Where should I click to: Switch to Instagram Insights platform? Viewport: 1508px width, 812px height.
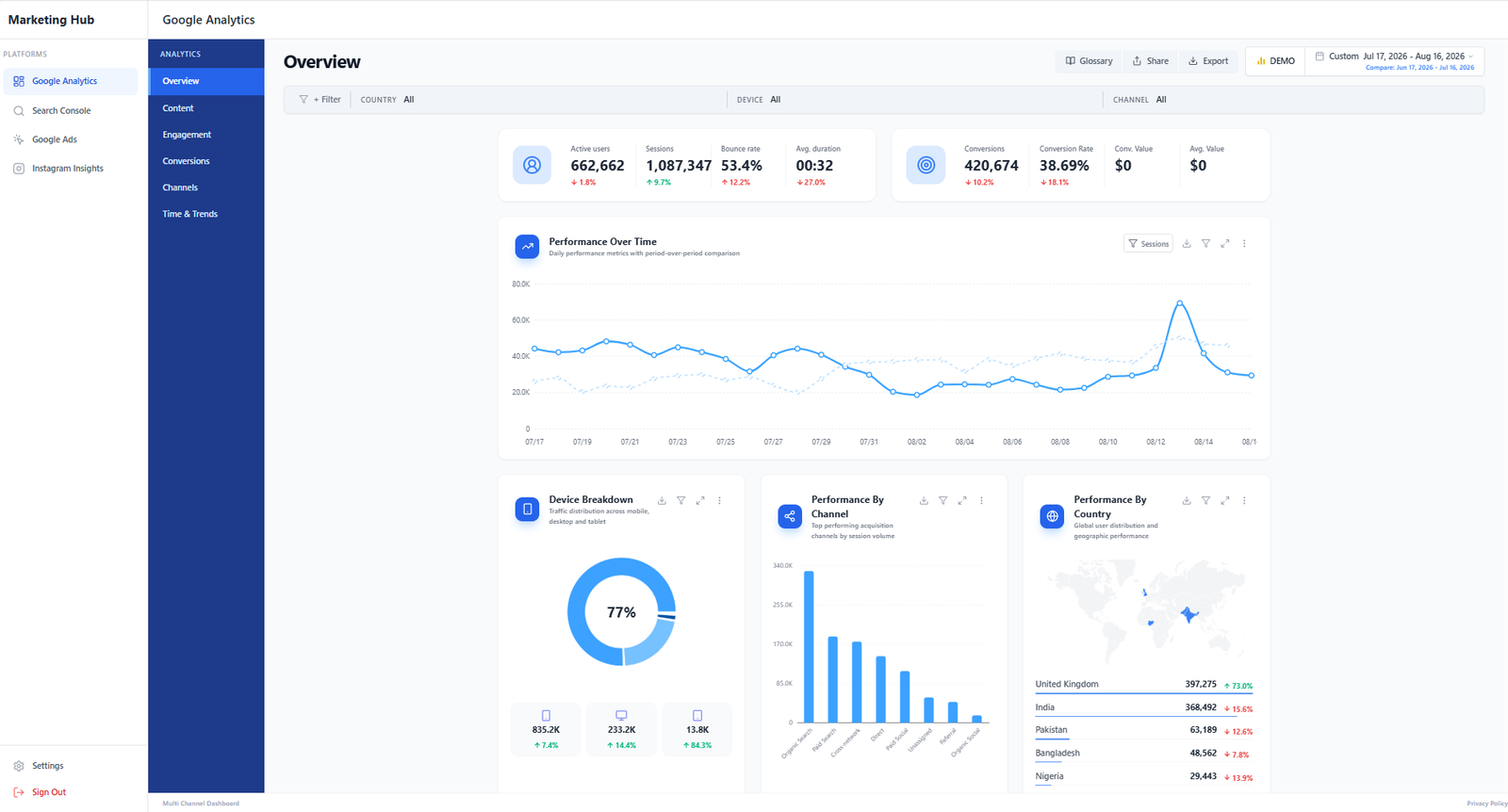(70, 169)
